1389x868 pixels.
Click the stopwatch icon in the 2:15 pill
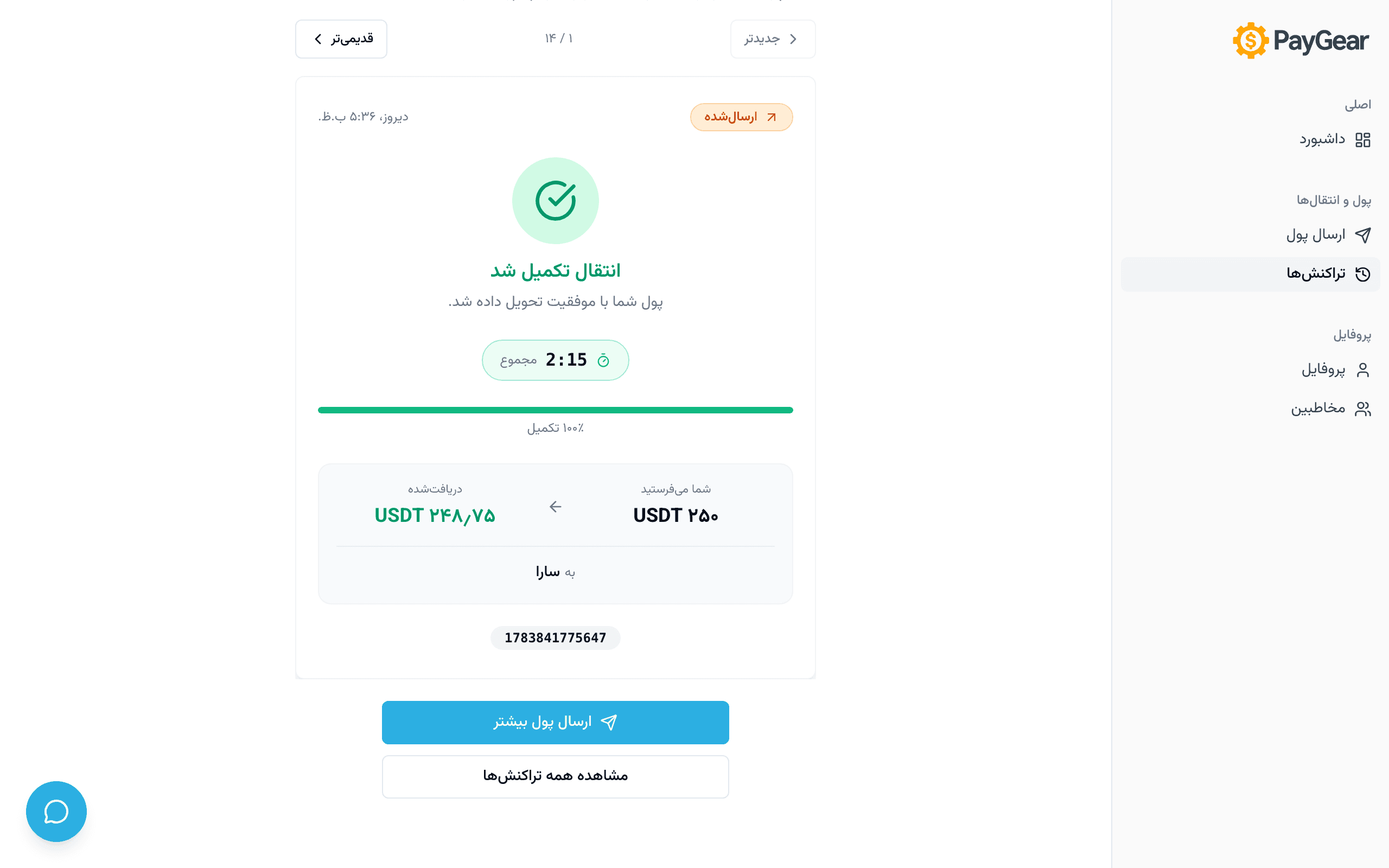coord(603,361)
